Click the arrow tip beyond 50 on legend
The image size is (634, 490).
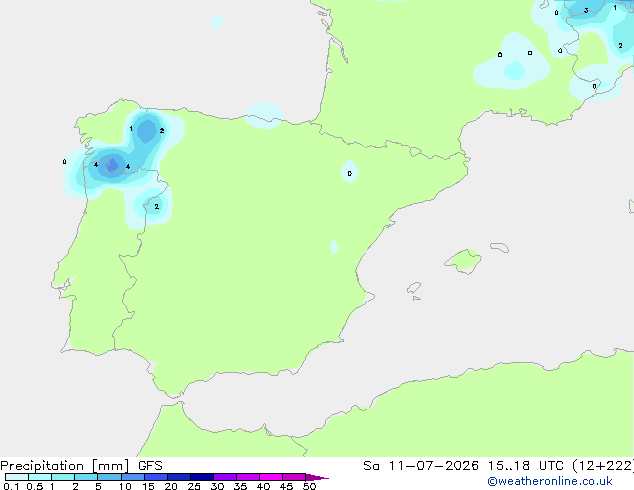[x=318, y=477]
